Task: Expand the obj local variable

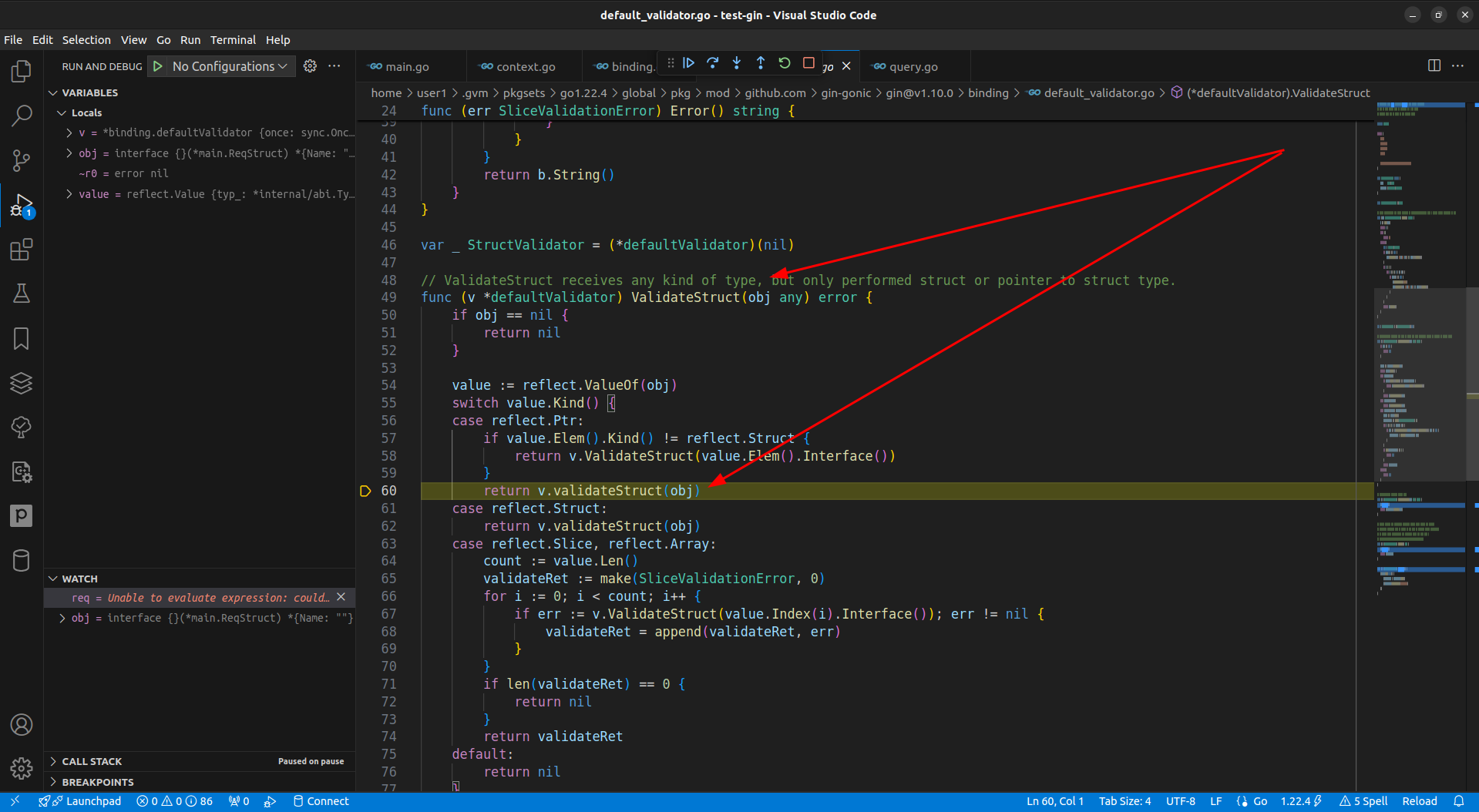Action: (x=69, y=153)
